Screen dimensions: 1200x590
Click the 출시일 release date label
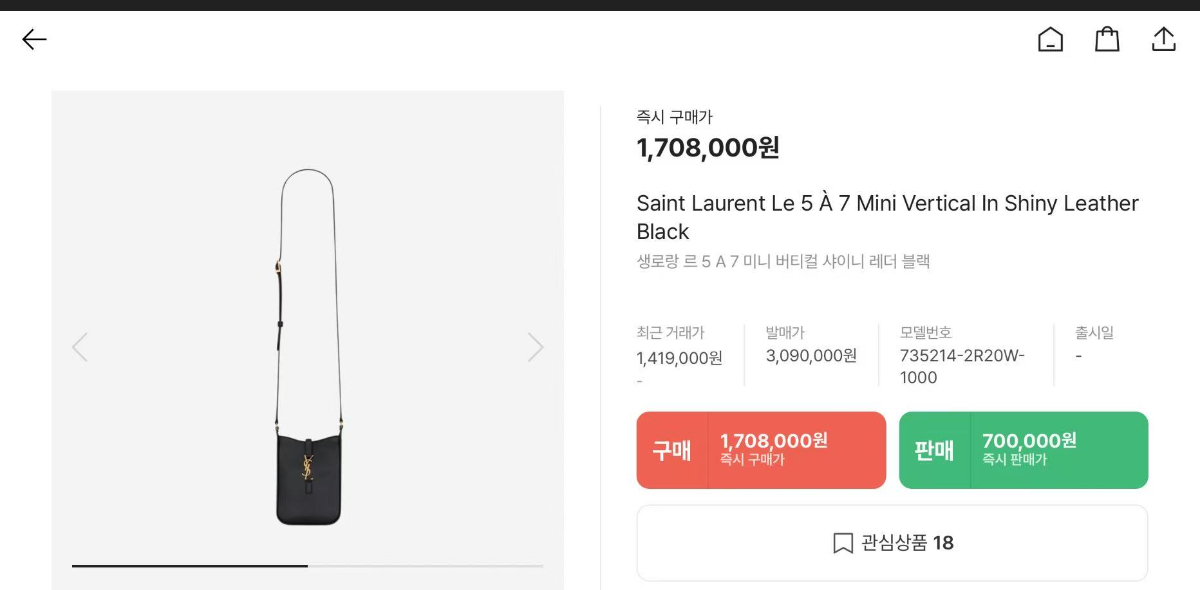[x=1094, y=333]
